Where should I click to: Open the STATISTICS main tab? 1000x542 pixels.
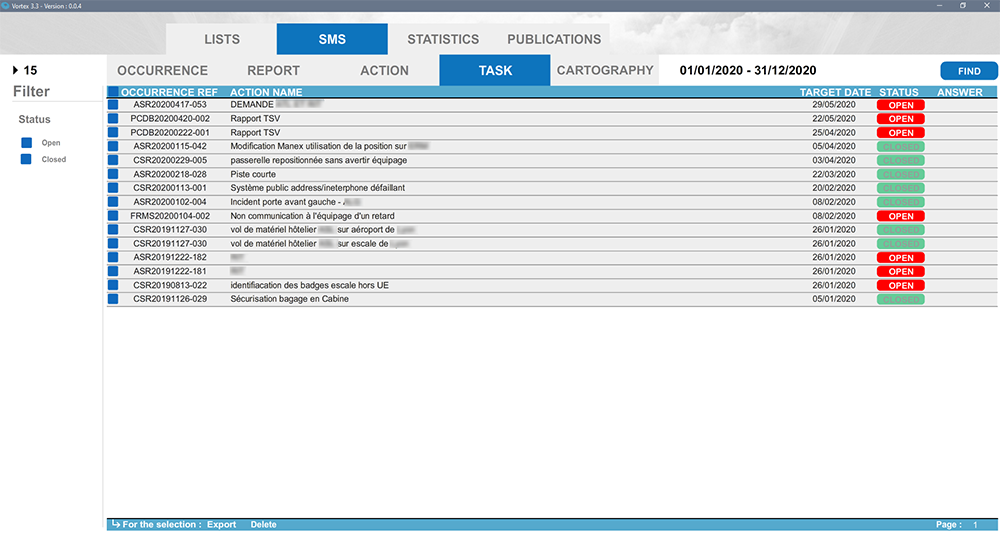point(442,39)
